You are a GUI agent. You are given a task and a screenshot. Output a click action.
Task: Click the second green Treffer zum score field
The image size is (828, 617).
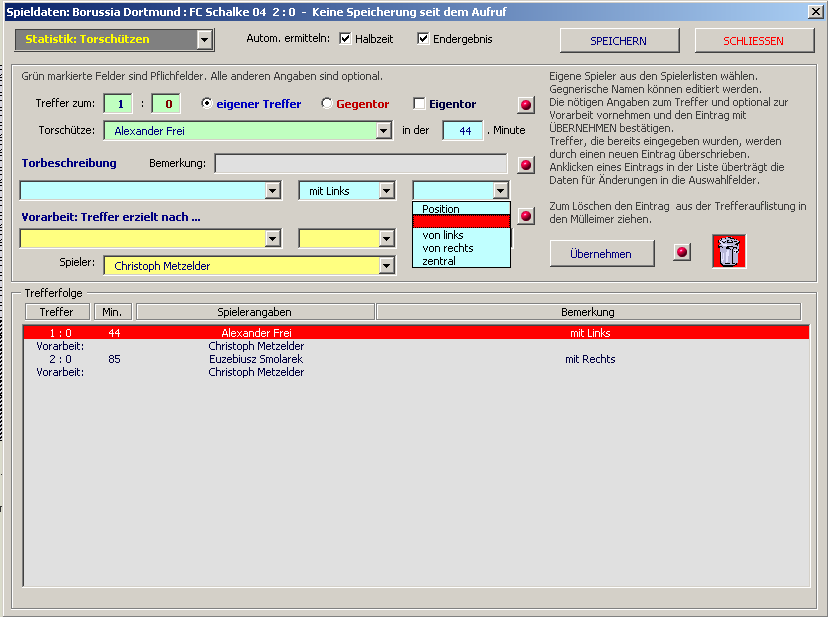point(166,104)
